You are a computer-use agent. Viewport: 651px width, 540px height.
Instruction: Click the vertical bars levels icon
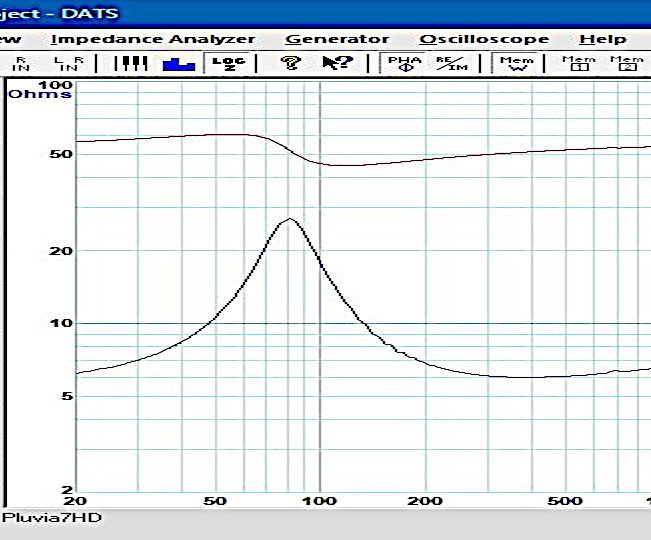pos(130,64)
